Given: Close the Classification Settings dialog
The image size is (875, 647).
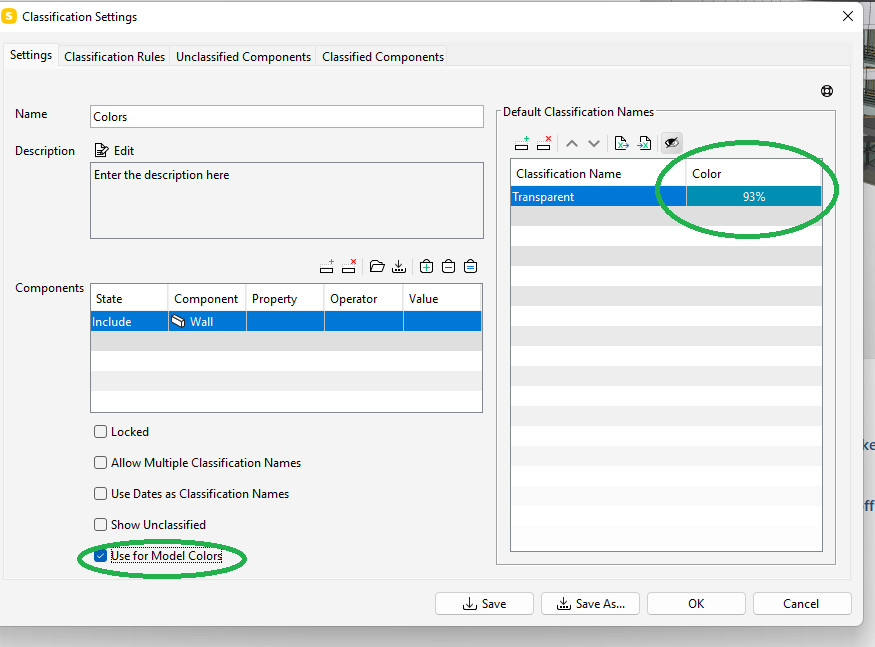Looking at the screenshot, I should (848, 16).
